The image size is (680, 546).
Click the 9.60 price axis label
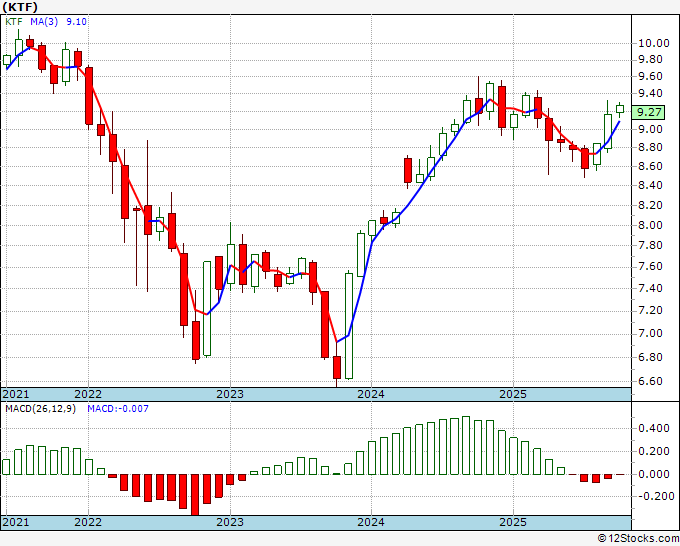coord(650,76)
